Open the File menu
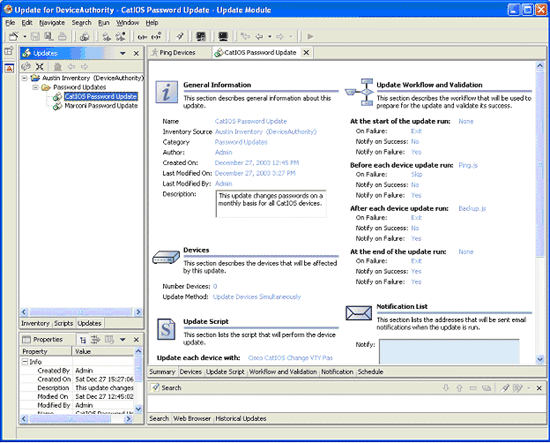This screenshot has height=443, width=550. coord(10,22)
